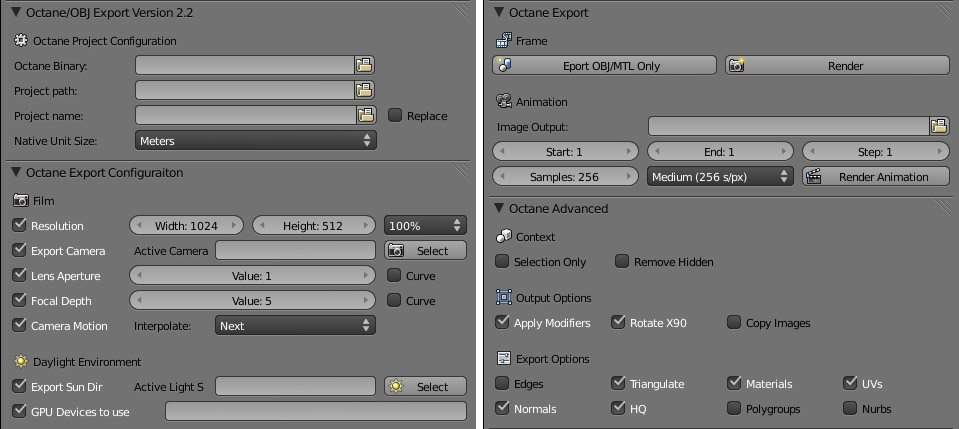Toggle the Triangulate export option
This screenshot has height=429, width=959.
(x=618, y=384)
